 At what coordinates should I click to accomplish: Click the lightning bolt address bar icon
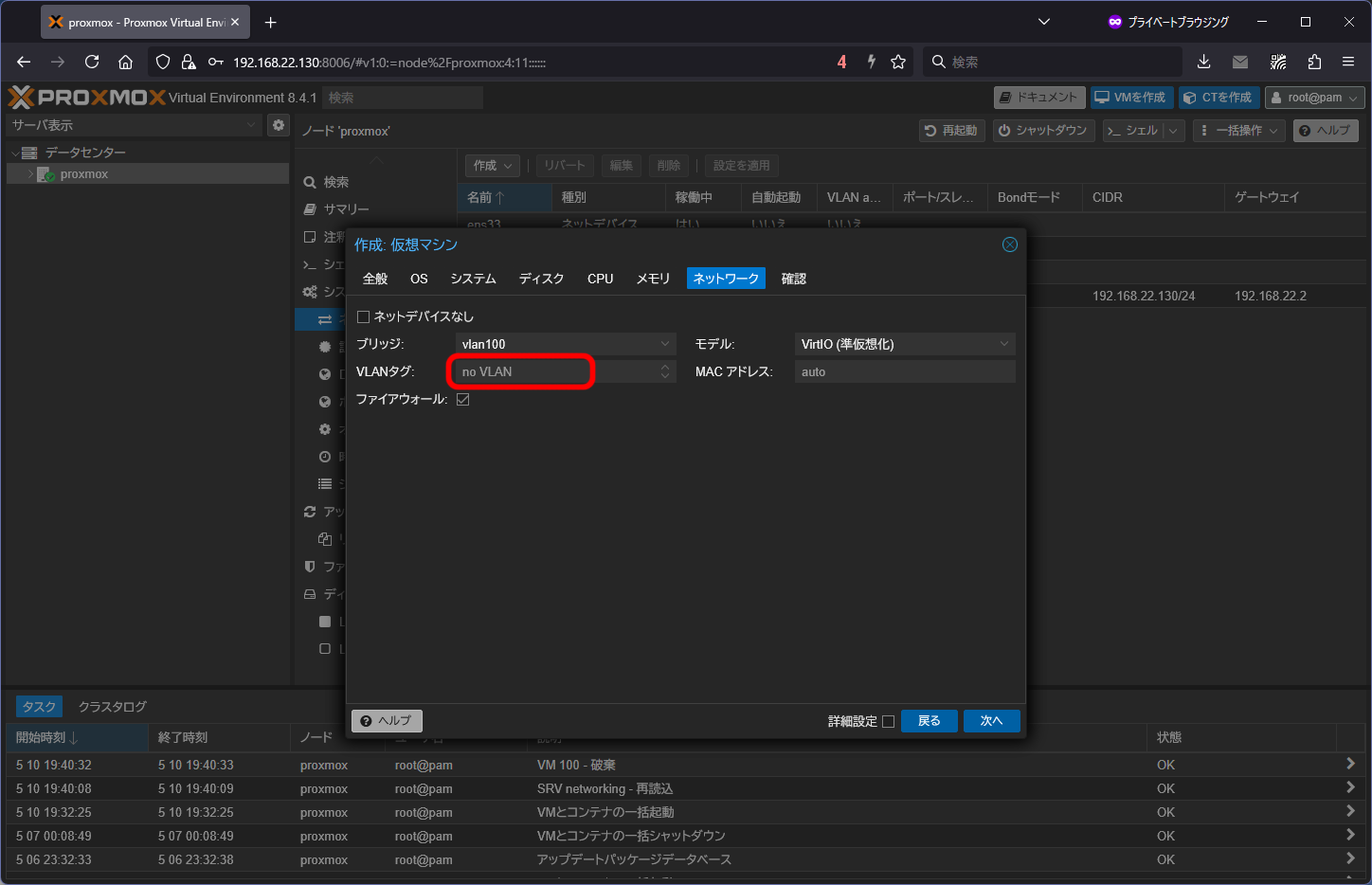pos(871,62)
